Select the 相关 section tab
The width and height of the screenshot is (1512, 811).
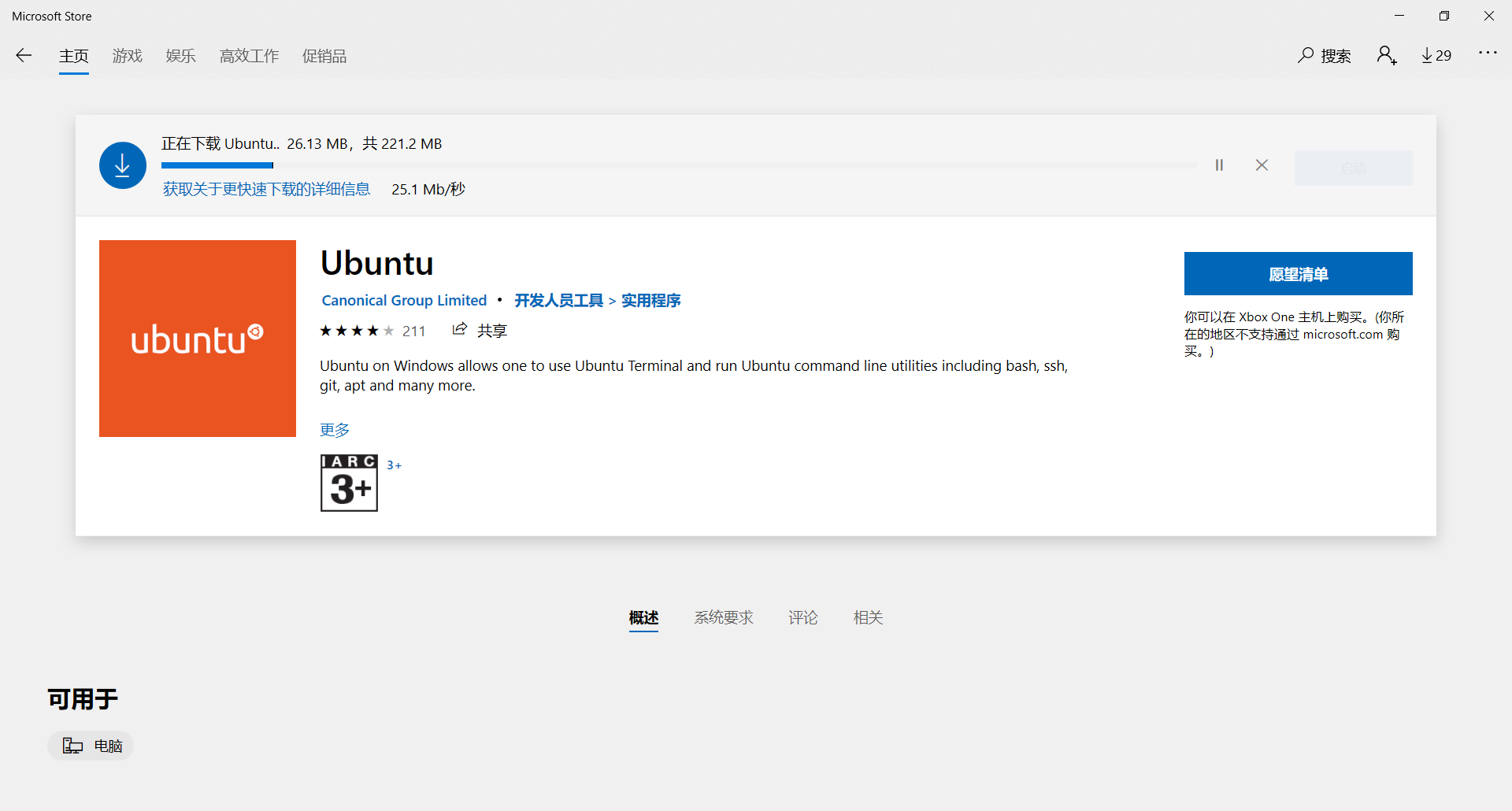tap(869, 617)
